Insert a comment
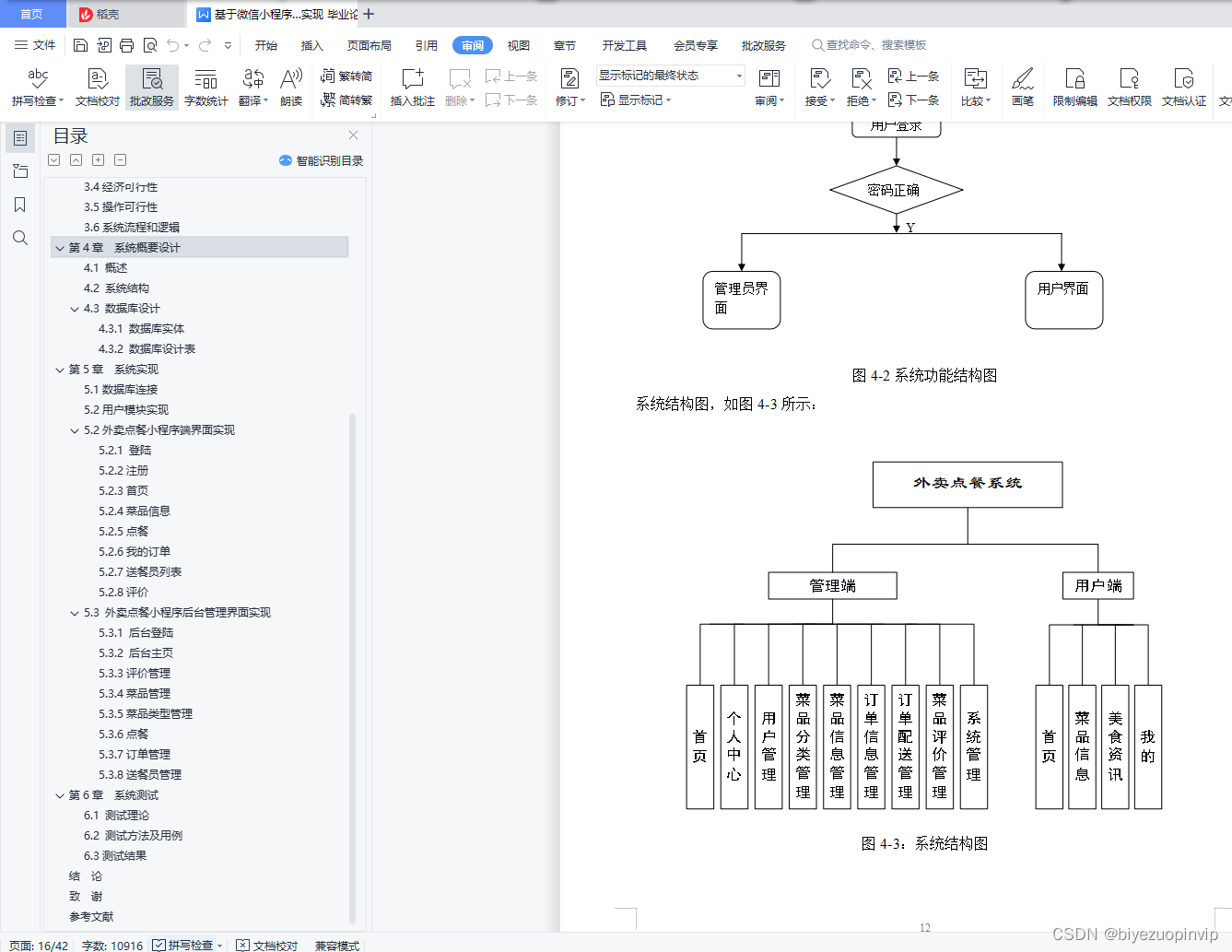 click(x=412, y=88)
